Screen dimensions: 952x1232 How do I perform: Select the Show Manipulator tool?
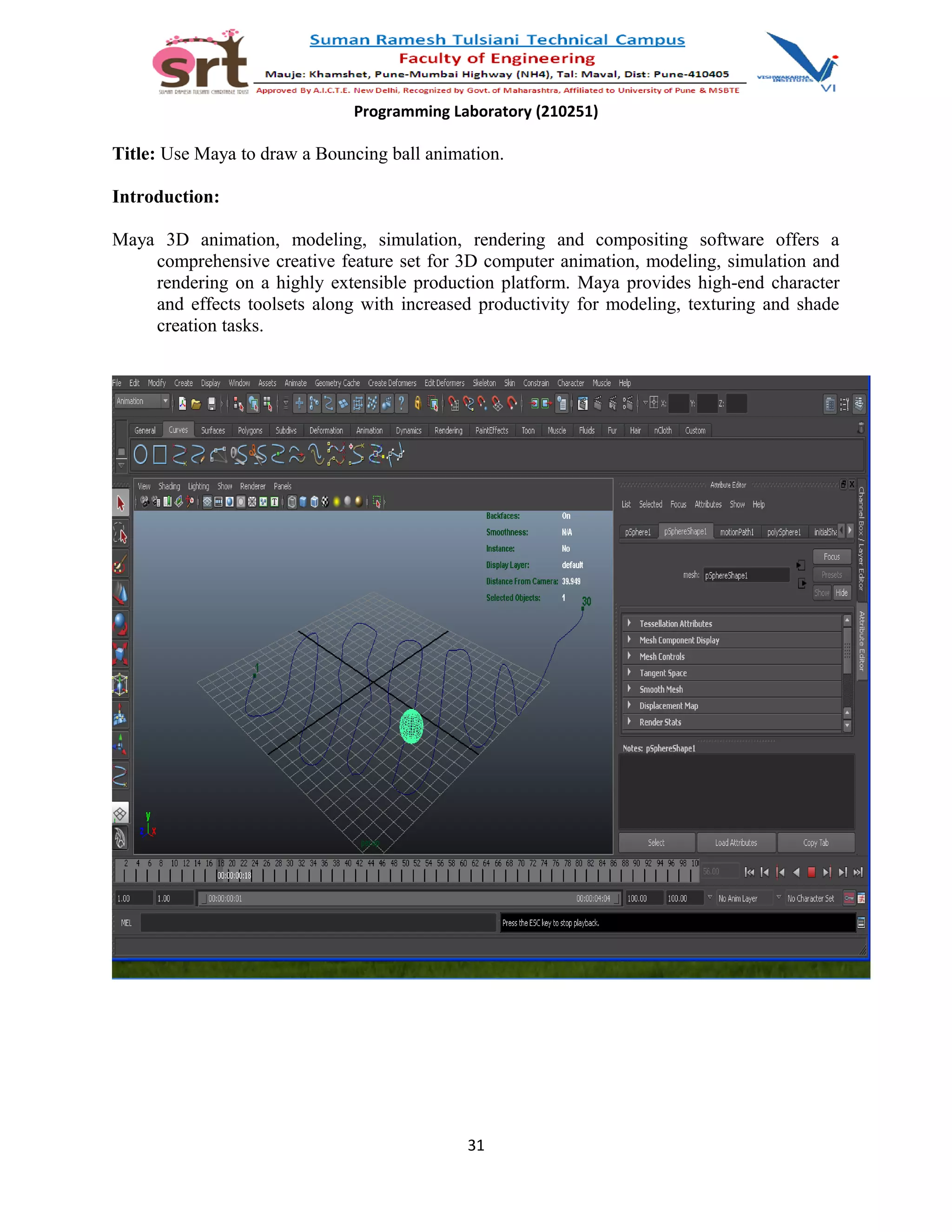[121, 746]
